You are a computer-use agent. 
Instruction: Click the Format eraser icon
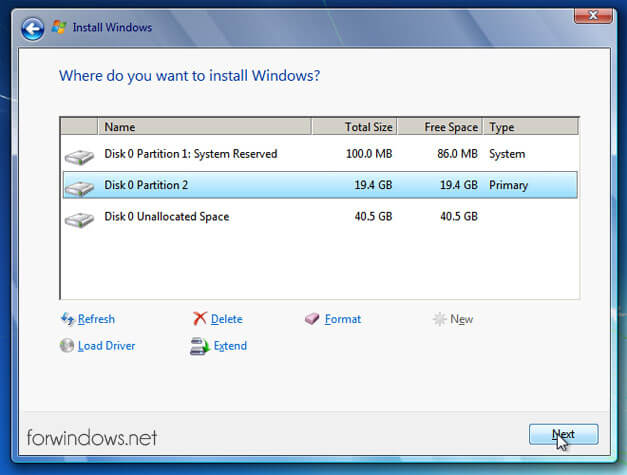tap(312, 319)
